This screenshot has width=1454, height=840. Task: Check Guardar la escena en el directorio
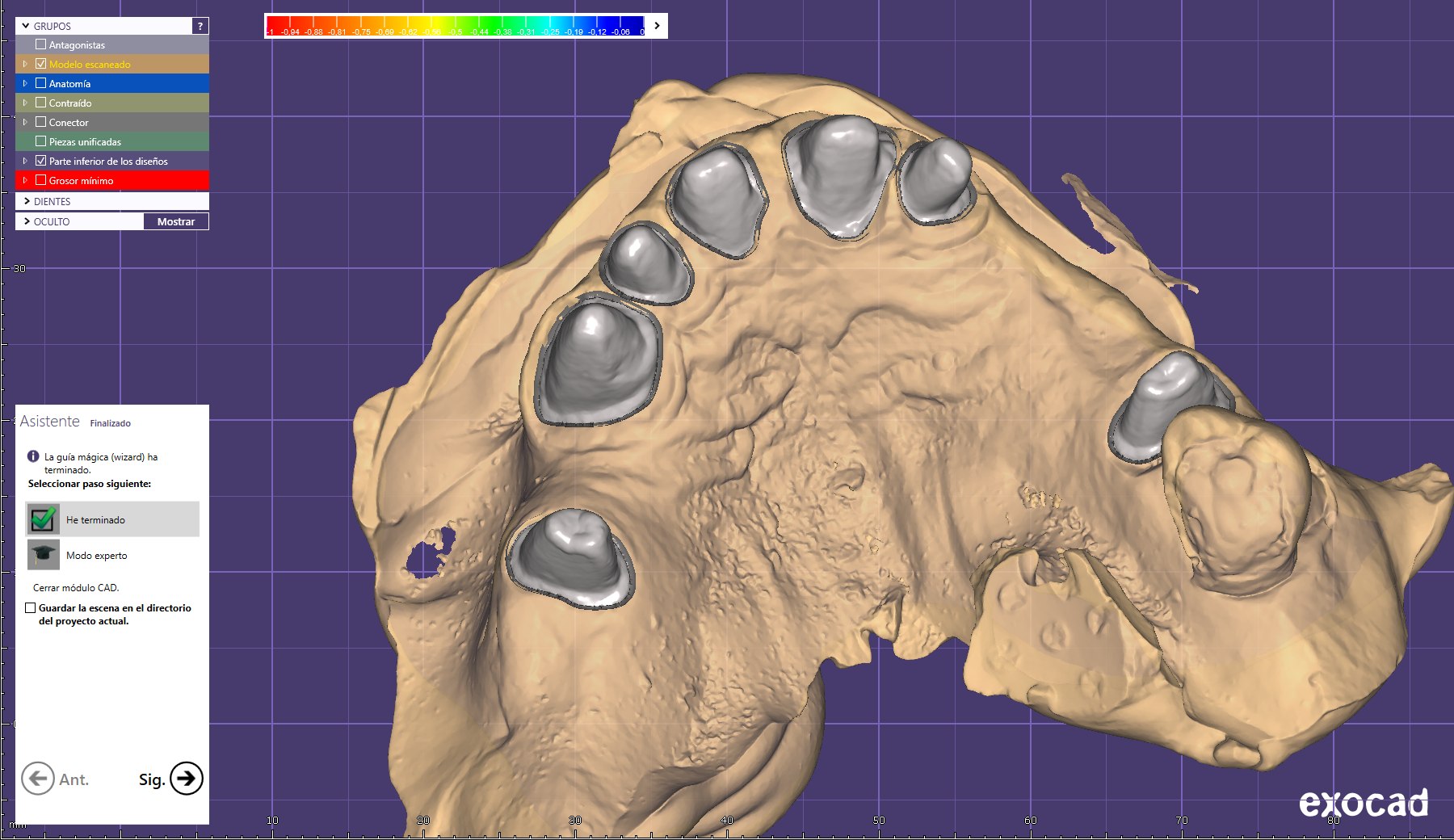30,608
